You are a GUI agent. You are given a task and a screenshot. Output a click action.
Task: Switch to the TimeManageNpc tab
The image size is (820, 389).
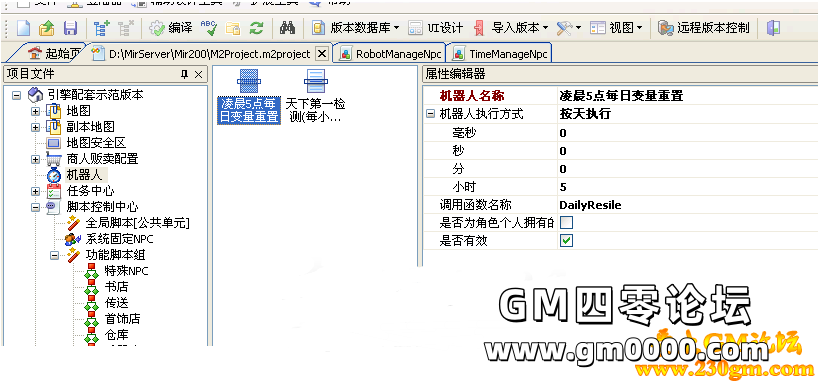click(499, 54)
